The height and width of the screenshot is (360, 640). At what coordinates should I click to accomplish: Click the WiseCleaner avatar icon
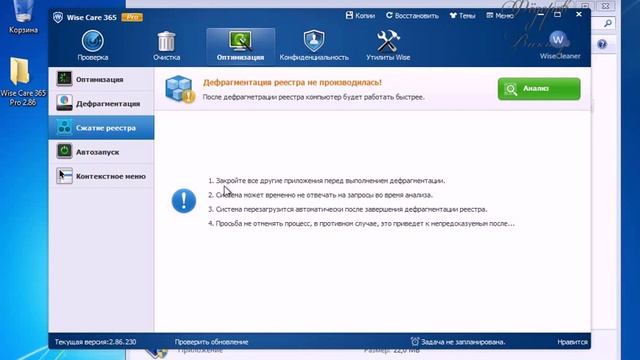pos(559,40)
